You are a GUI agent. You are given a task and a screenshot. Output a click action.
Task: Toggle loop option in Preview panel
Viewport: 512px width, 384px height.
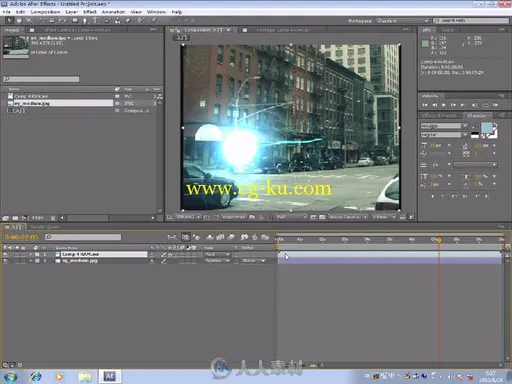click(x=485, y=105)
